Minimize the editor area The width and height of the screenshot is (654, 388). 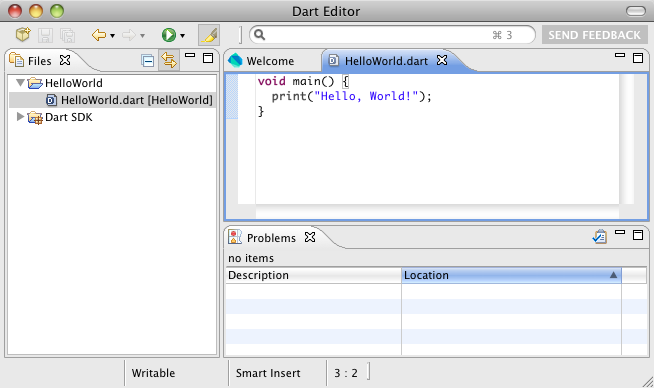coord(620,55)
